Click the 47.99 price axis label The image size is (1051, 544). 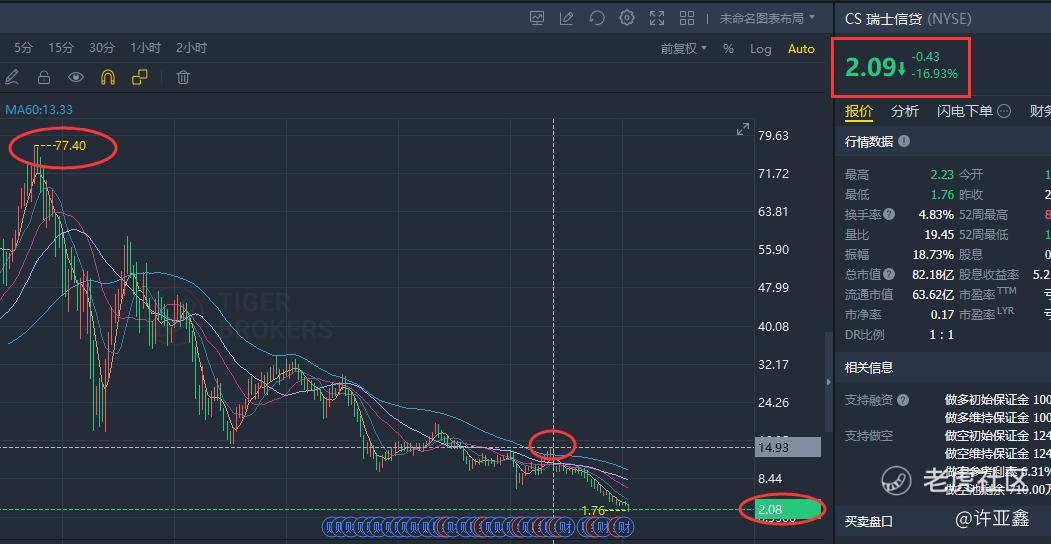[773, 288]
